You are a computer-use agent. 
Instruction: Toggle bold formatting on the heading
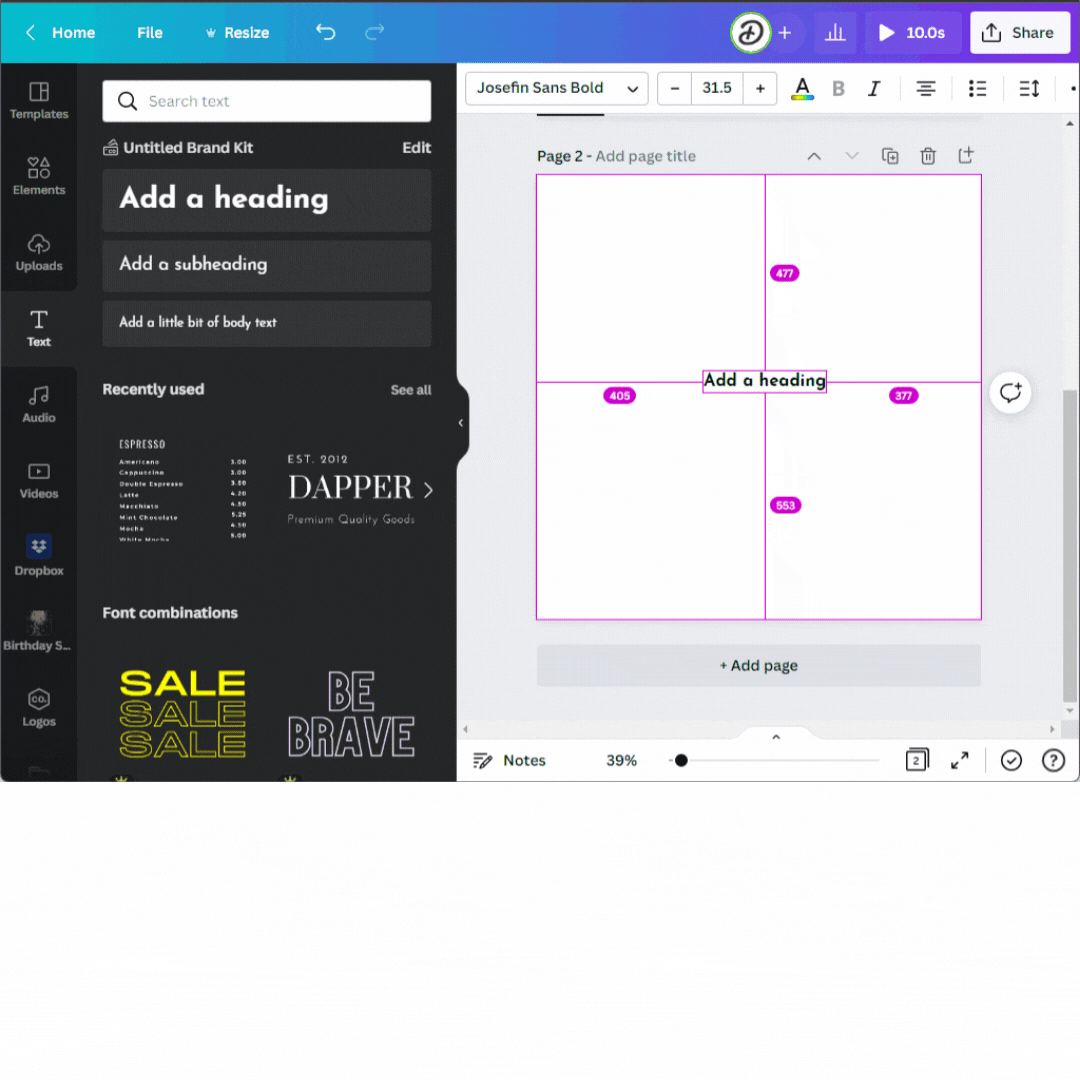pos(838,88)
